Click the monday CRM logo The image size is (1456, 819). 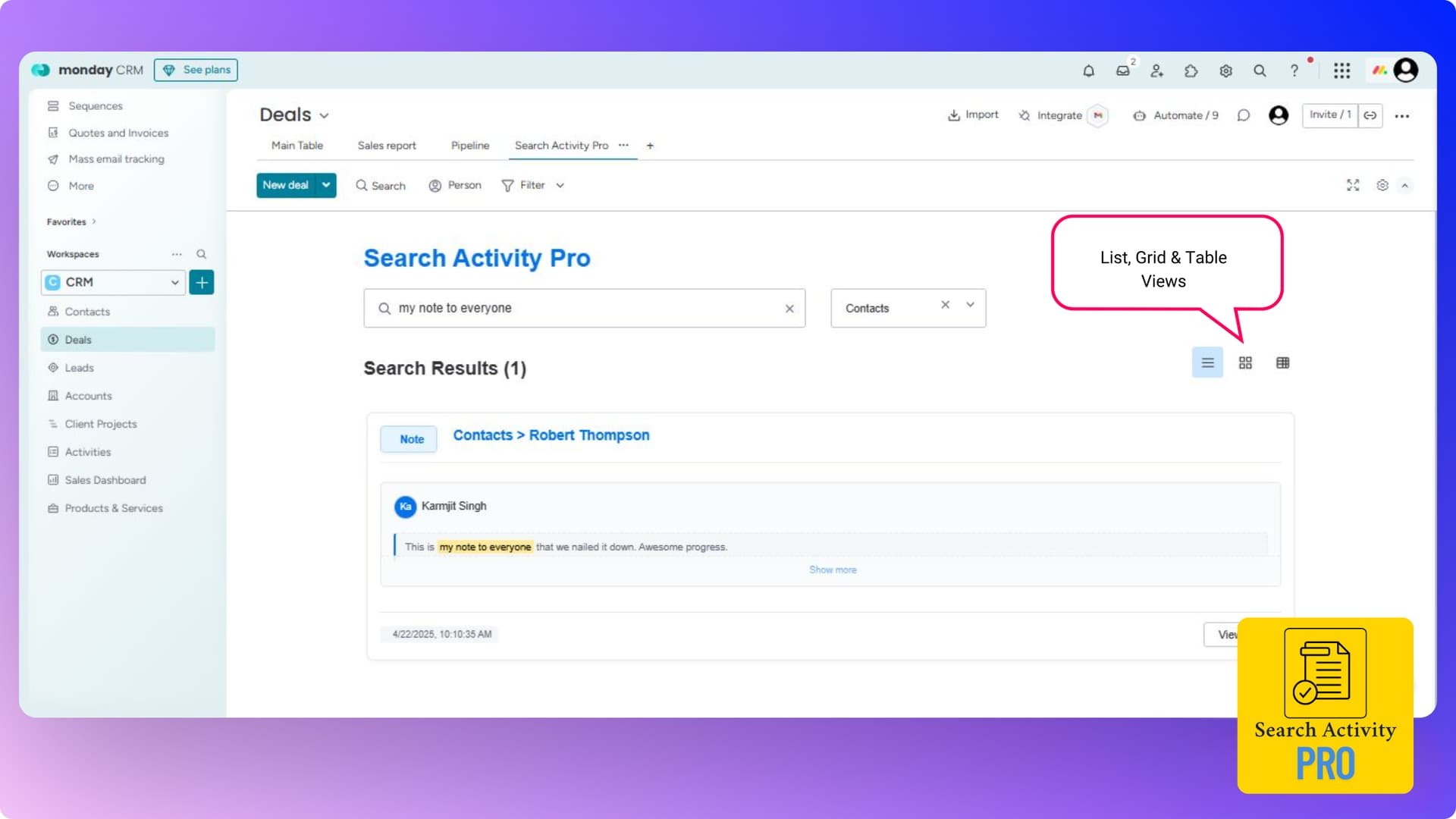[x=87, y=70]
